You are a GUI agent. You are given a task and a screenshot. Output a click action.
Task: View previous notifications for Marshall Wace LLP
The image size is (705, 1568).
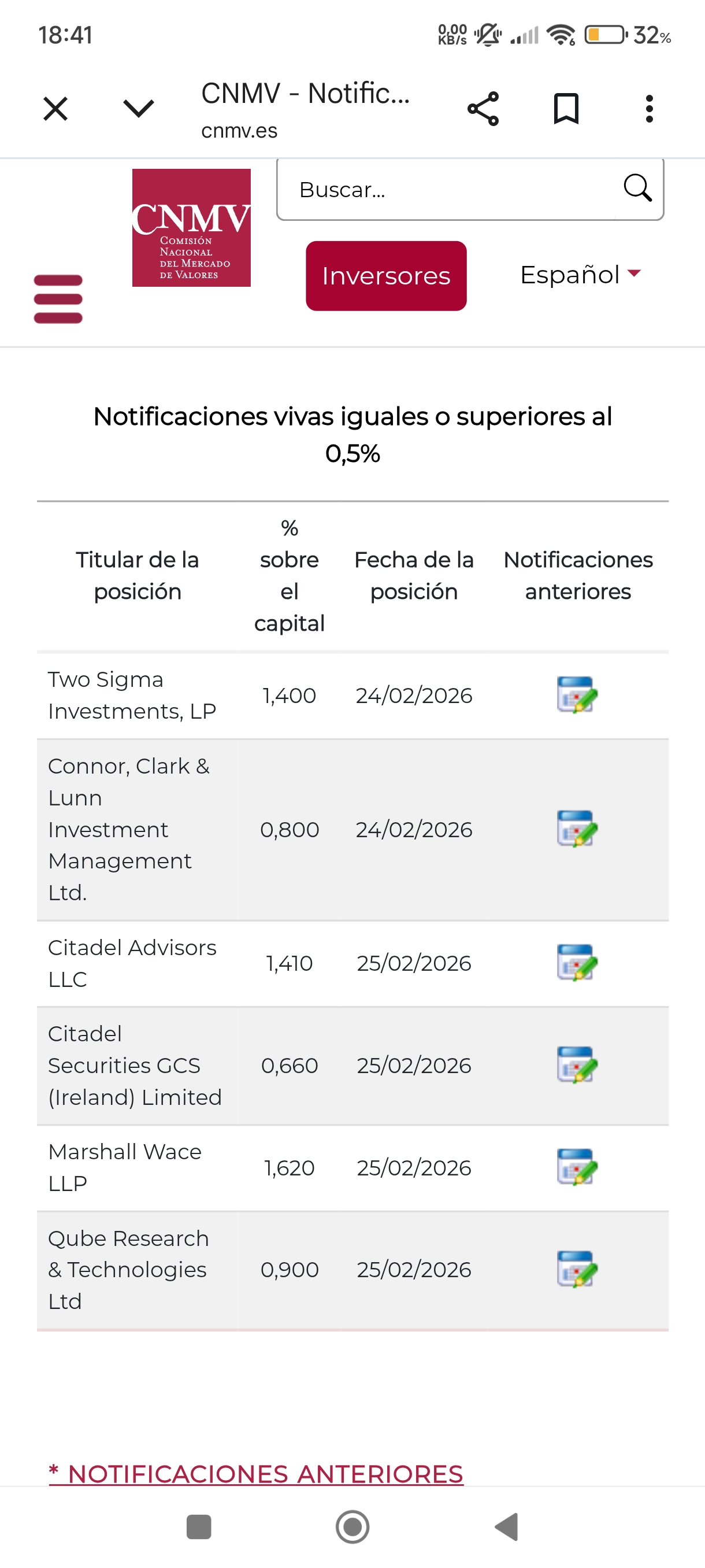click(x=577, y=1167)
